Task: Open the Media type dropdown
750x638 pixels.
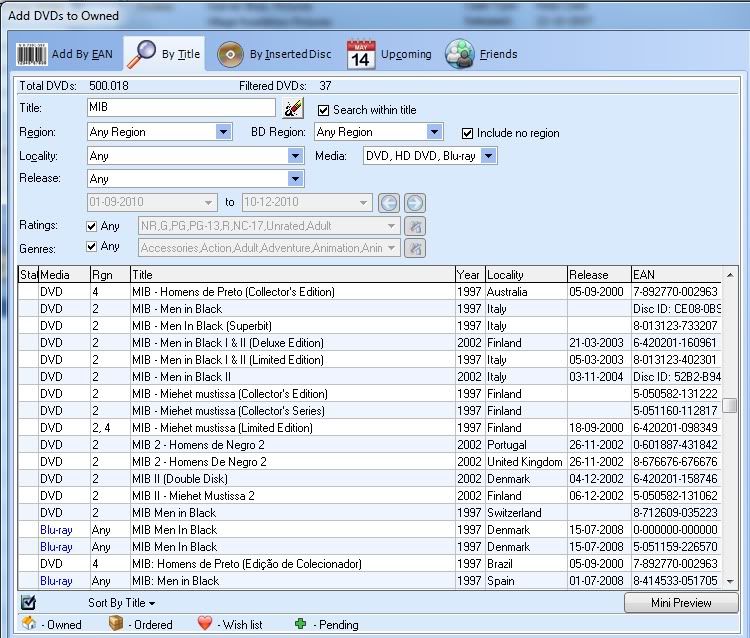Action: (x=488, y=155)
